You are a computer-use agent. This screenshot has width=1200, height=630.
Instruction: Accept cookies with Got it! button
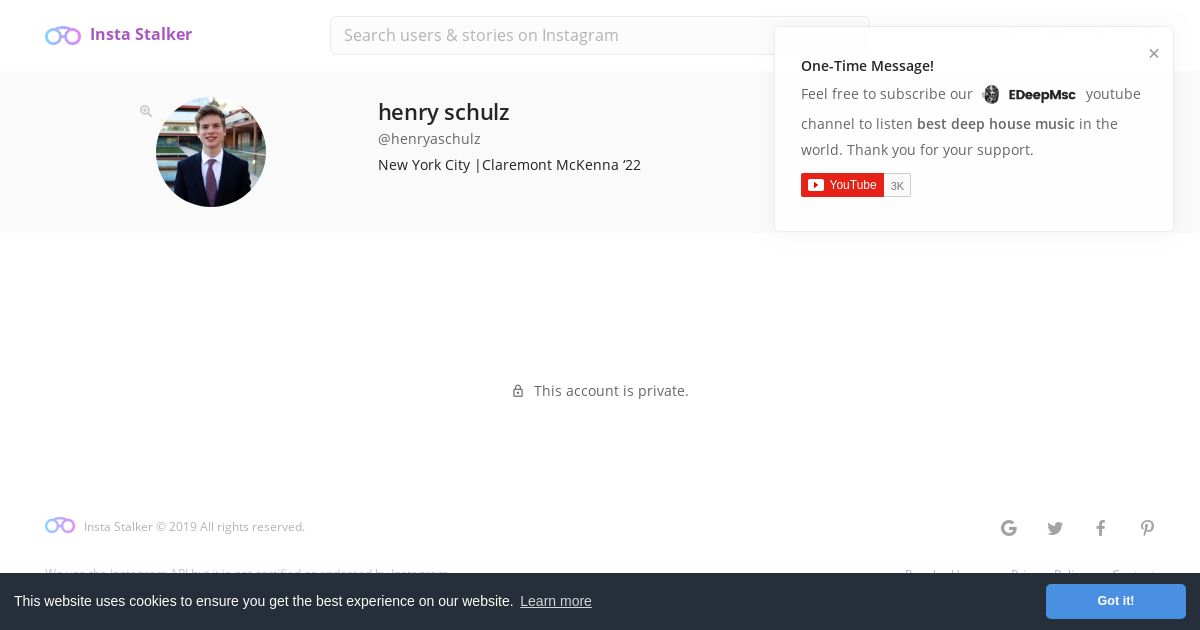1116,601
